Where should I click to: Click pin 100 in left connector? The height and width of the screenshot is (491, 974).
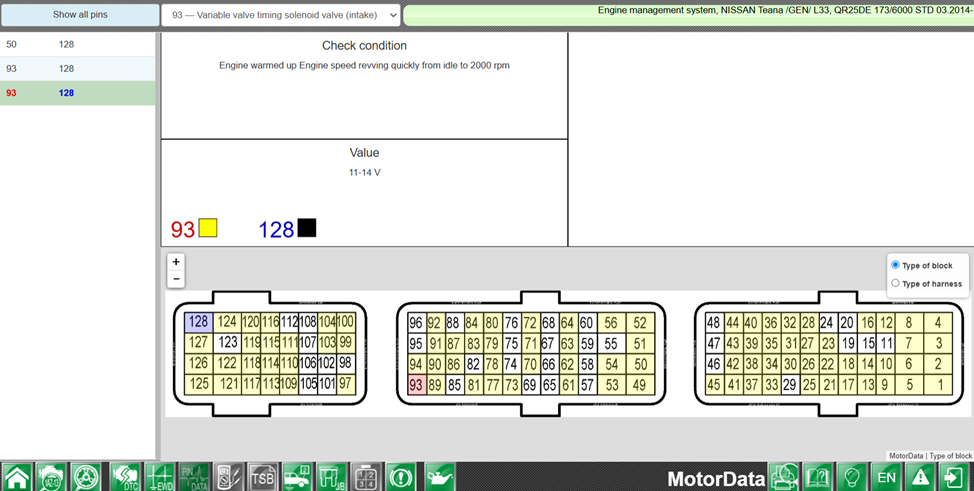(346, 322)
